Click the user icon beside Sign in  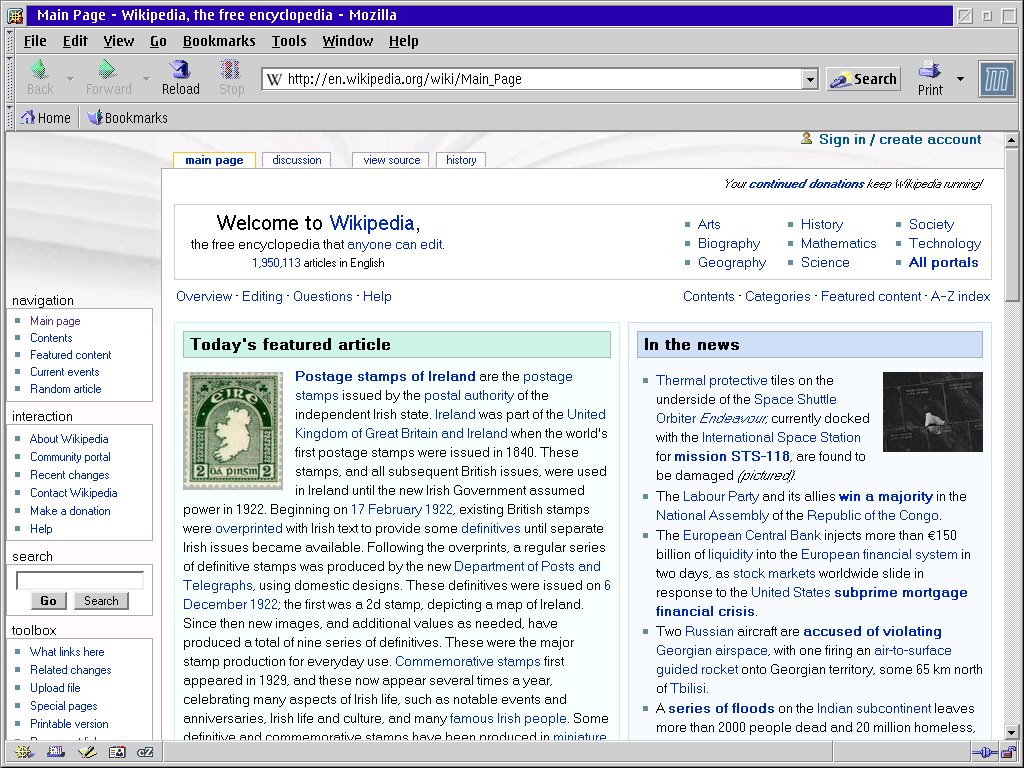pyautogui.click(x=807, y=138)
